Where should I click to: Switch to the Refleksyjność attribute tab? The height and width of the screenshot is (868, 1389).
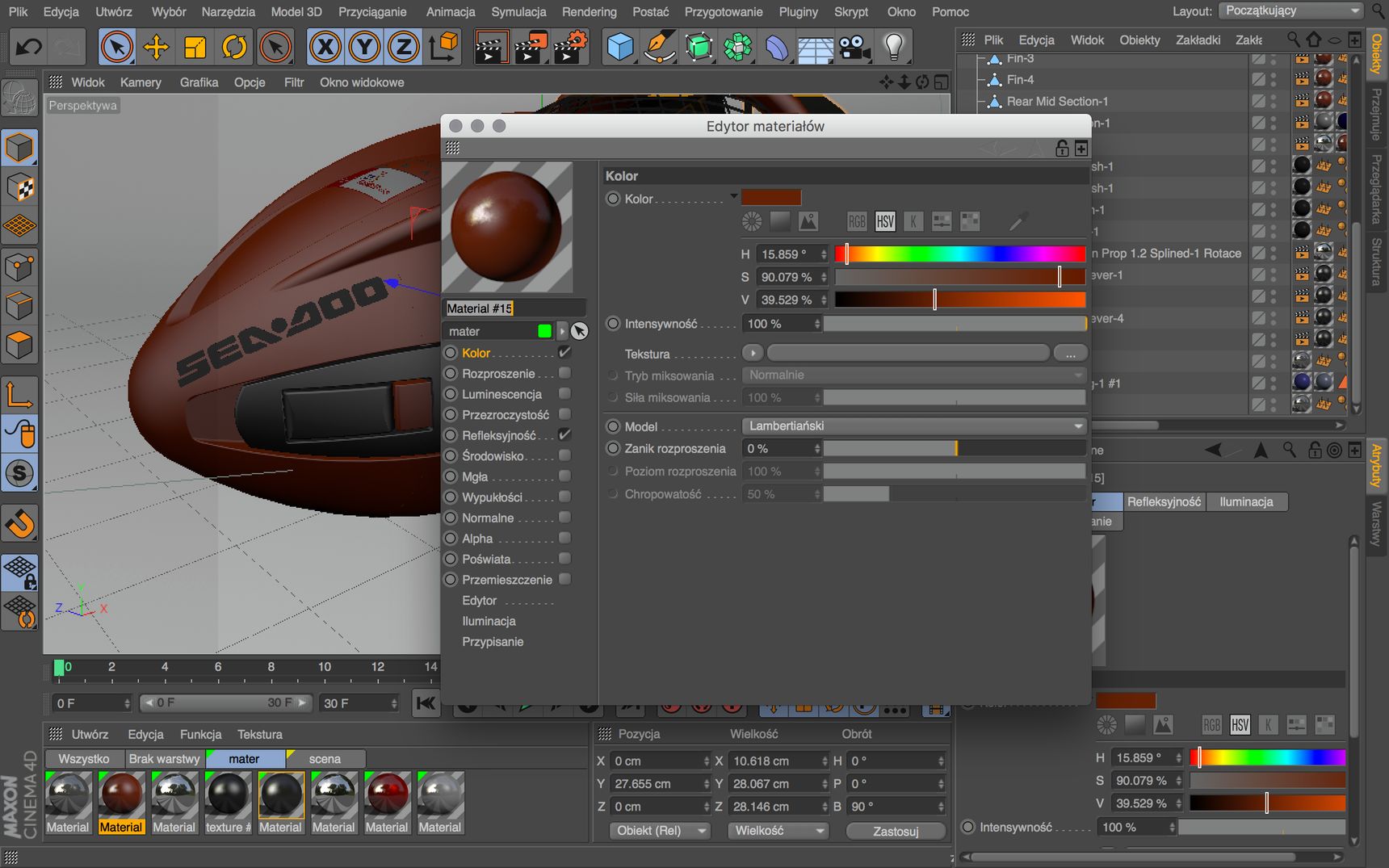1164,501
